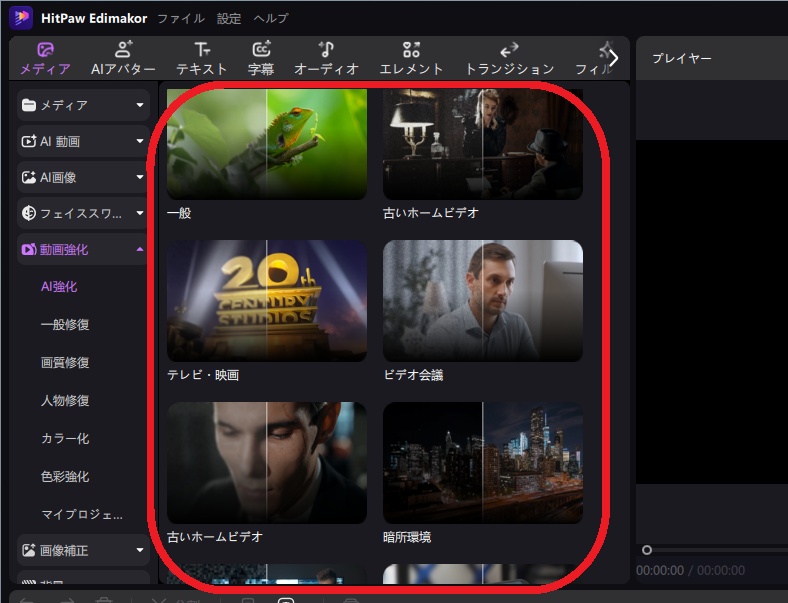Expand the メディア sidebar dropdown arrow
The height and width of the screenshot is (603, 788).
coord(140,105)
